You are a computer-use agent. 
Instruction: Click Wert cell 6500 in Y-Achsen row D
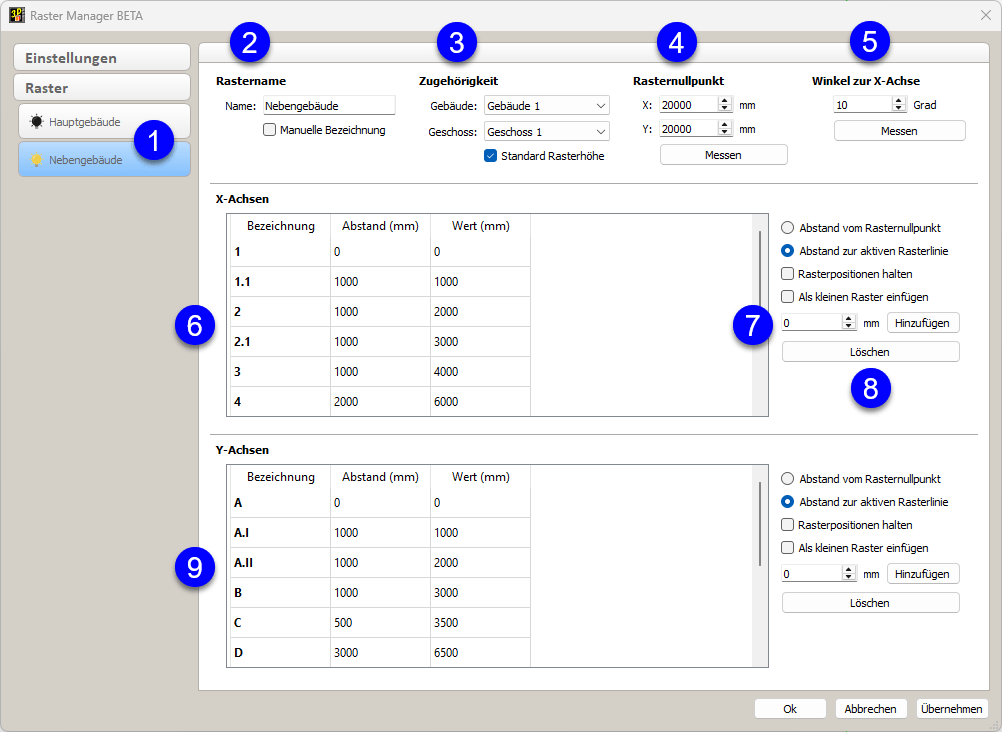tap(480, 653)
